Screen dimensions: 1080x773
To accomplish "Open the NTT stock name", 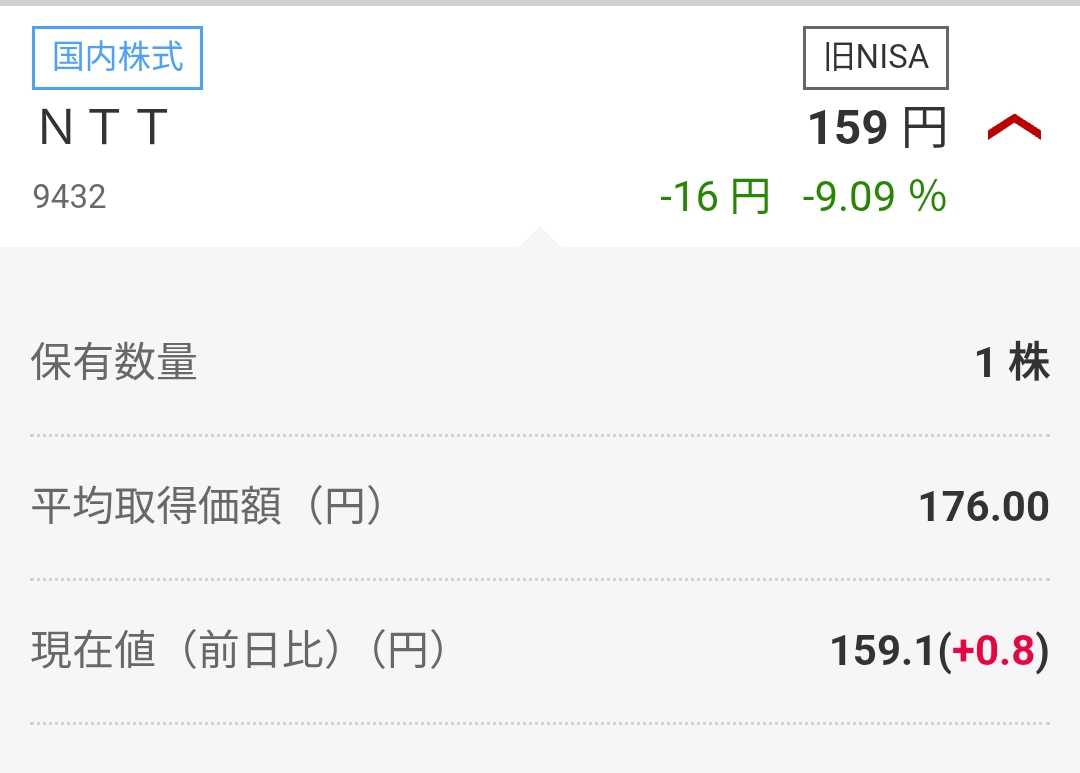I will click(102, 128).
